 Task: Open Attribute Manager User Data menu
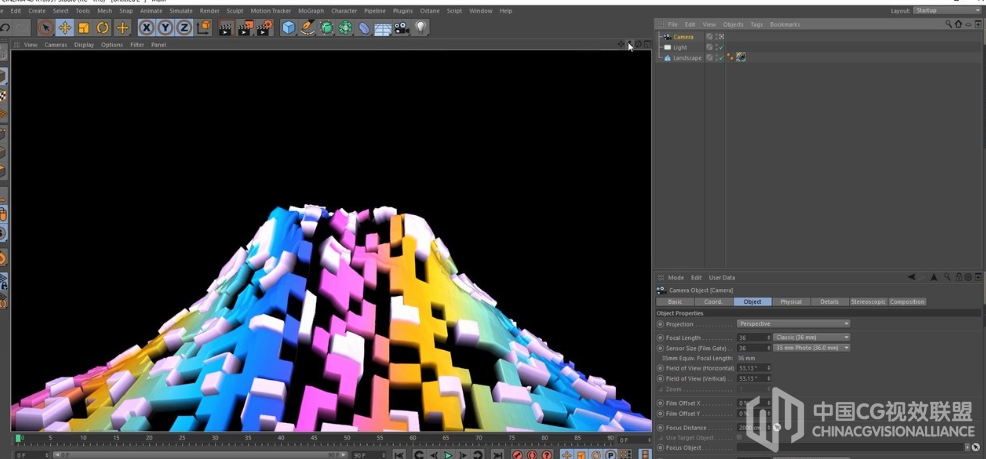click(x=722, y=277)
